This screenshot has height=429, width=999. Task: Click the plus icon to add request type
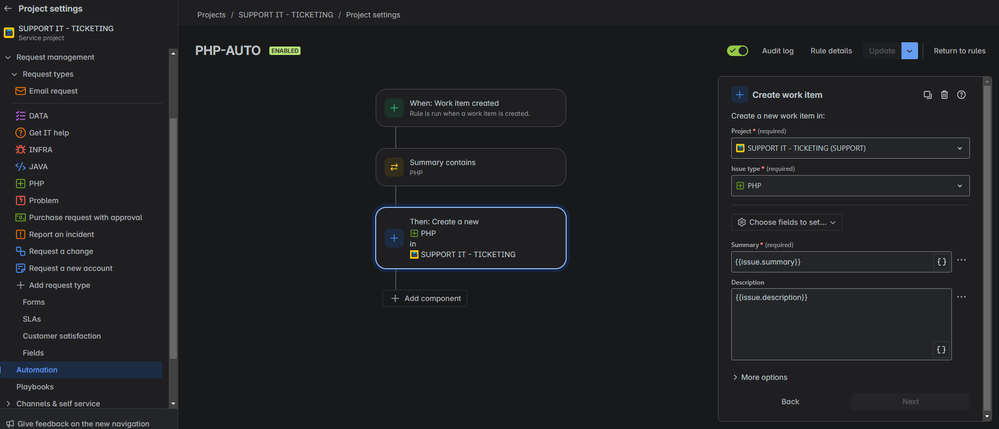pos(20,285)
